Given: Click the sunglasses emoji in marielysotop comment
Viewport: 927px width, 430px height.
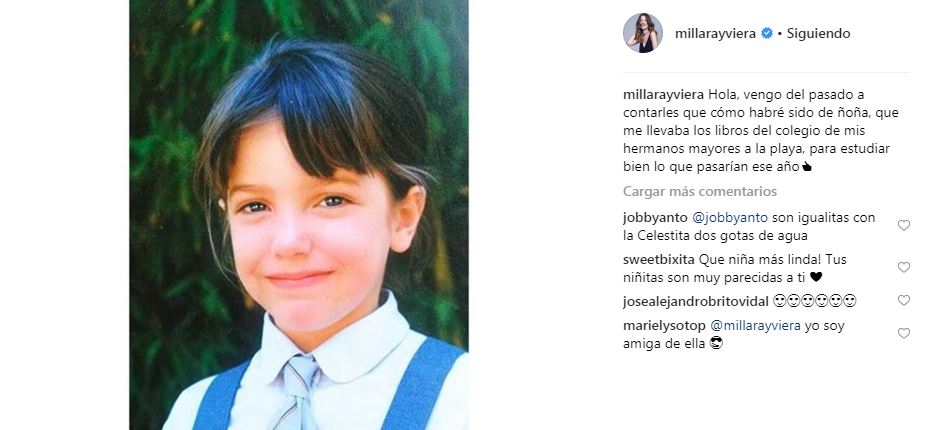Looking at the screenshot, I should tap(717, 343).
